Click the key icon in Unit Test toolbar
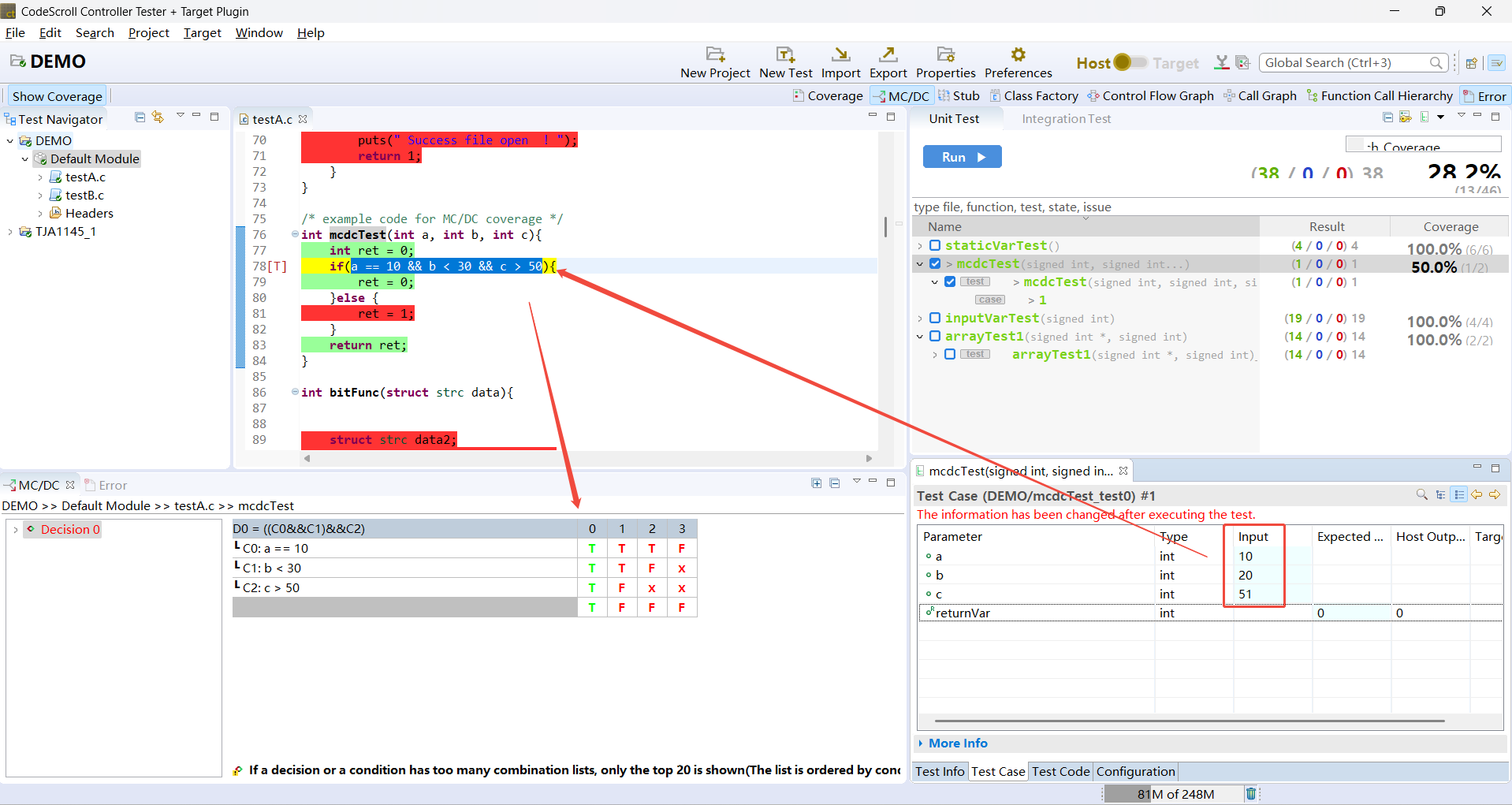 click(1406, 117)
